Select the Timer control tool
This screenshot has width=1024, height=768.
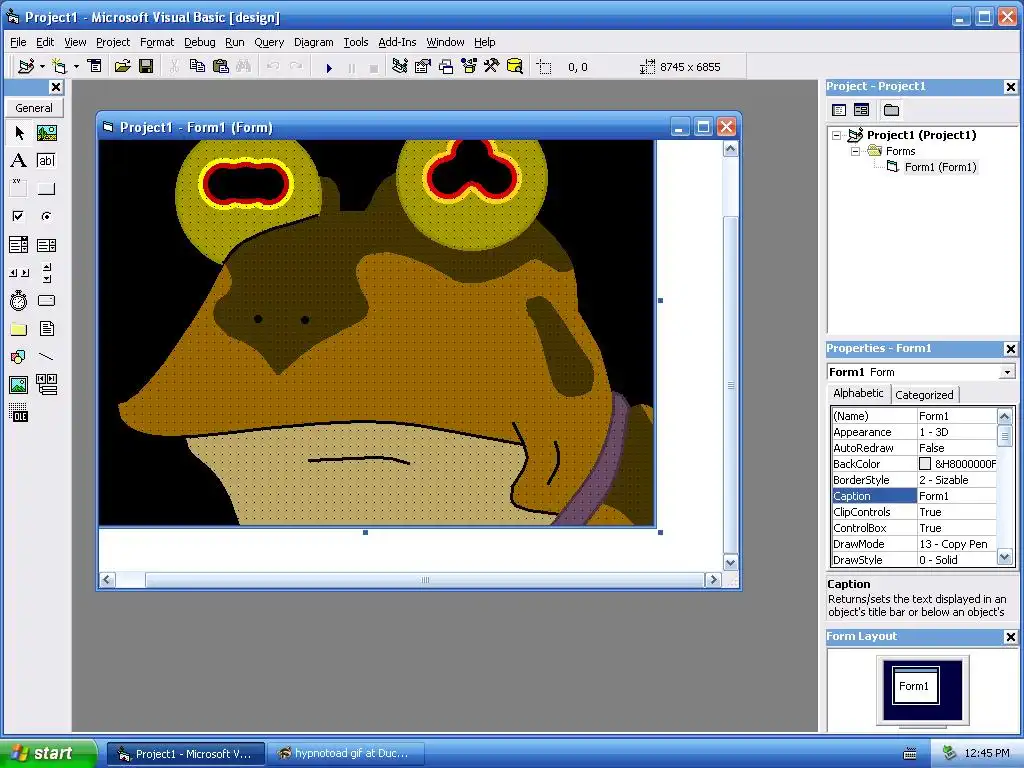(x=19, y=301)
